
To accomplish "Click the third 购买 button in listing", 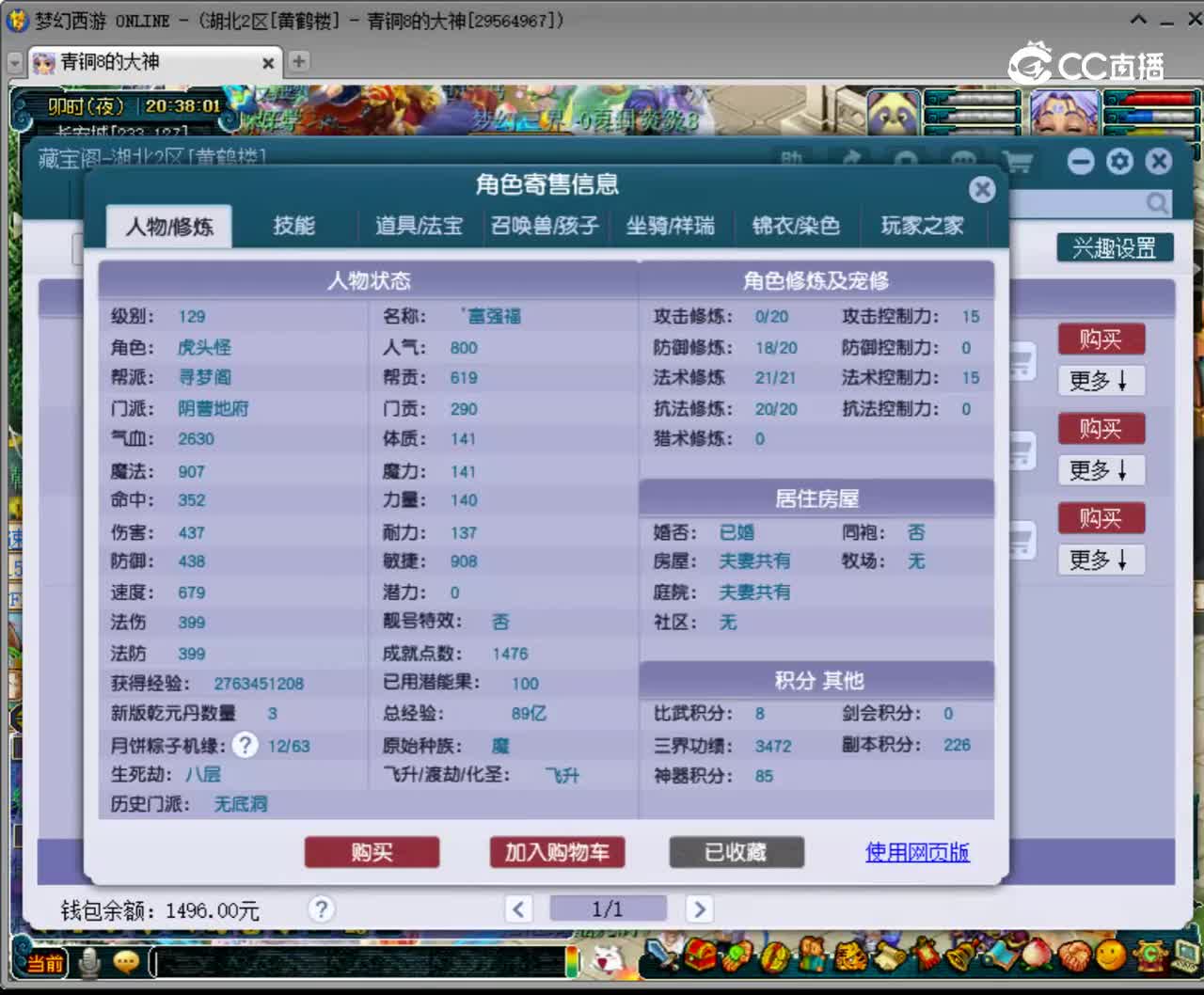I will point(1101,518).
